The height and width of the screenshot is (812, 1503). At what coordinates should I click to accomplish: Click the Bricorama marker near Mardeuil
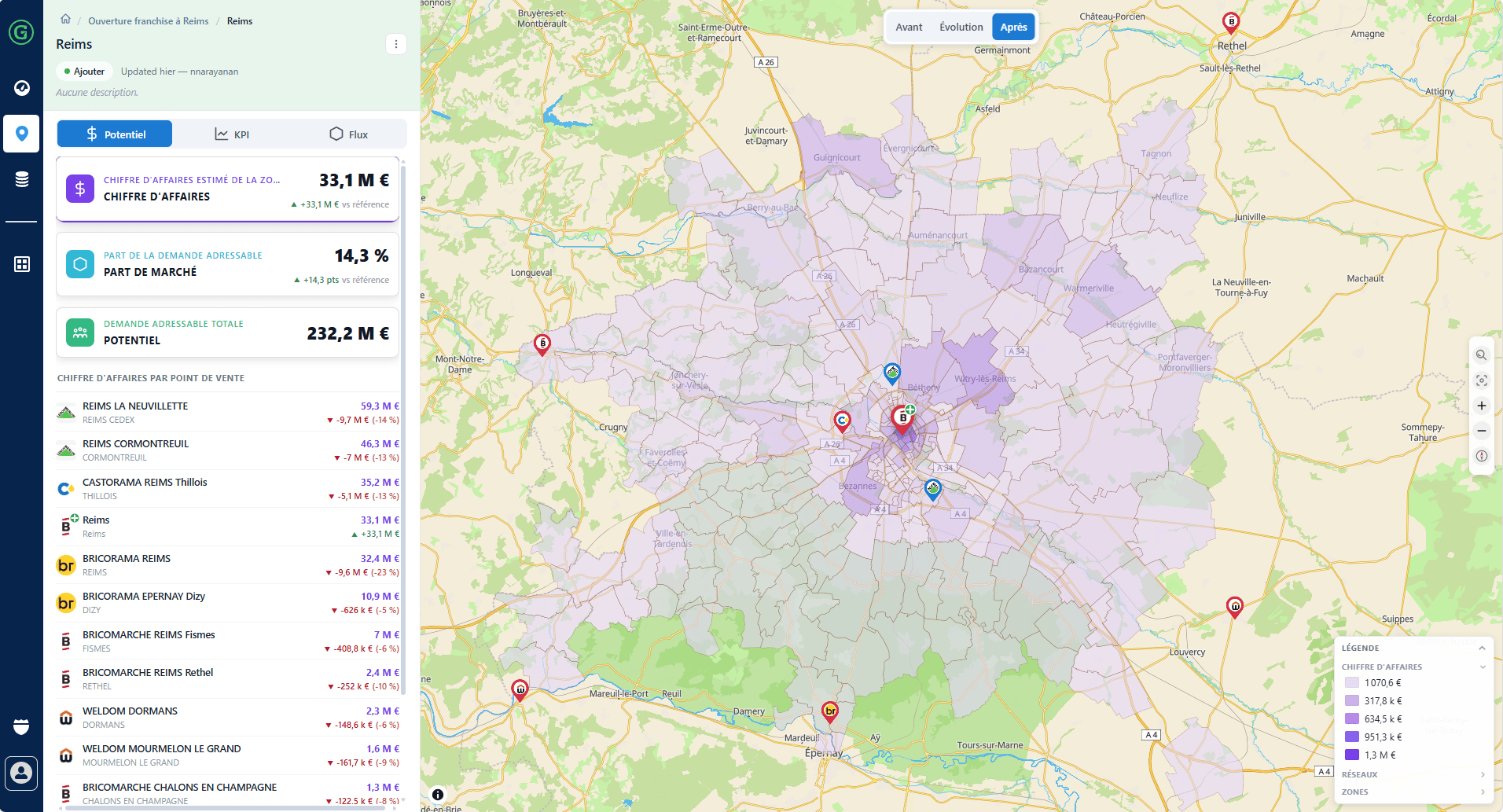(x=830, y=712)
